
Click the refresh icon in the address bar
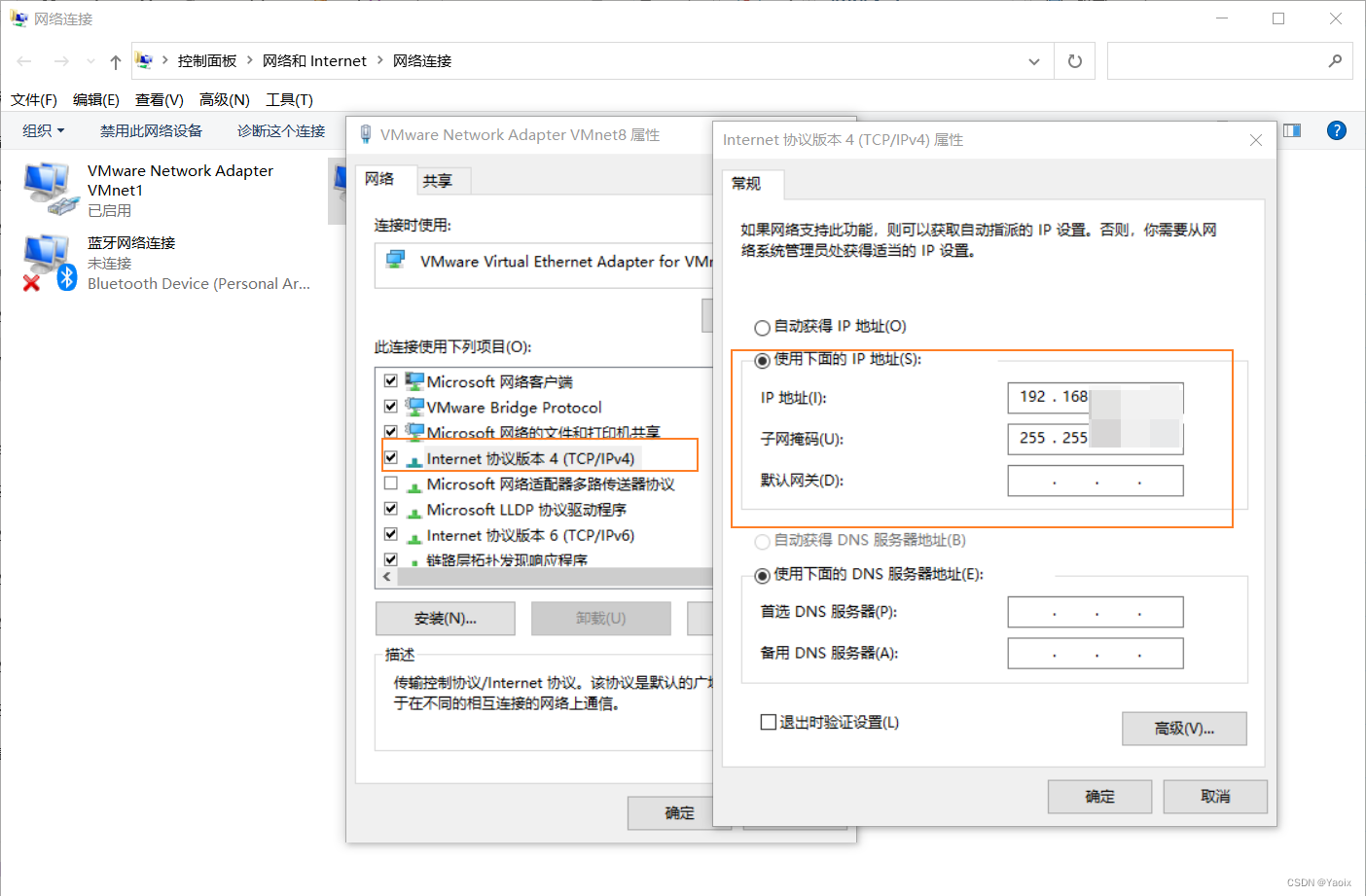pyautogui.click(x=1074, y=60)
